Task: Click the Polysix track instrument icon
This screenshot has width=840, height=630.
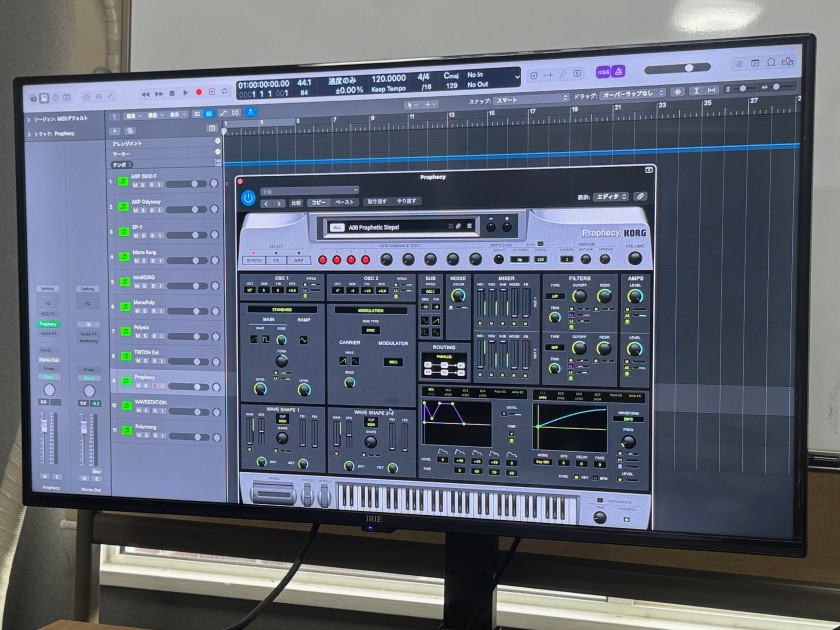Action: (125, 332)
